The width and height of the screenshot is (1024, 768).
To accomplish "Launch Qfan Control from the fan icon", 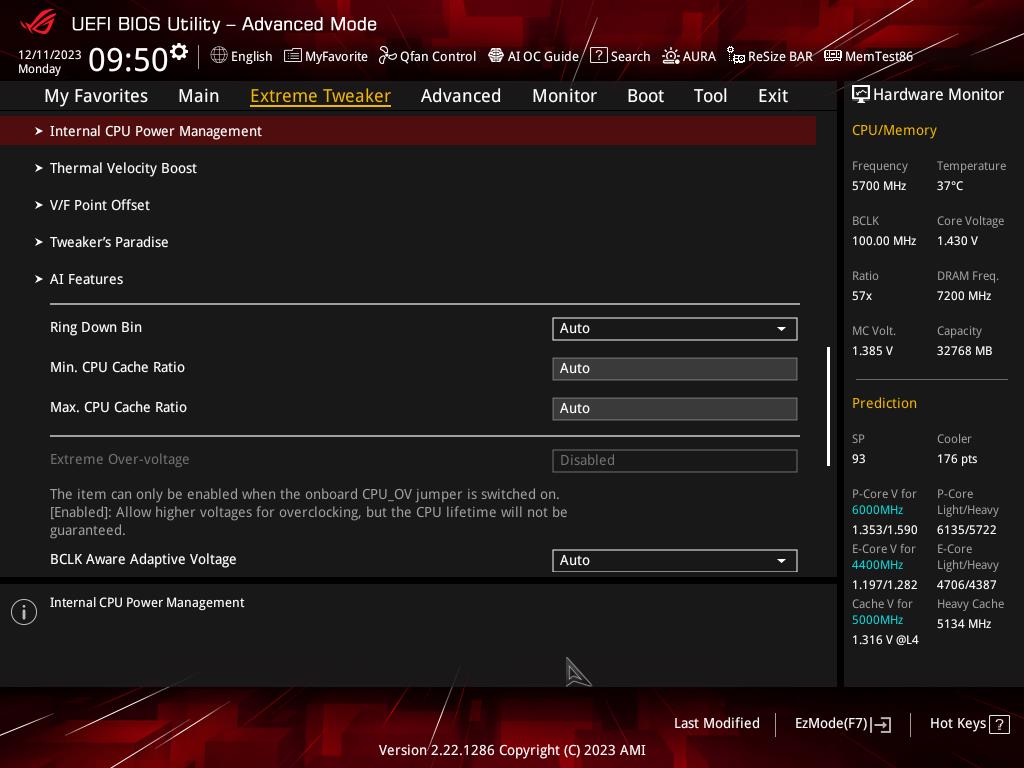I will pyautogui.click(x=388, y=56).
